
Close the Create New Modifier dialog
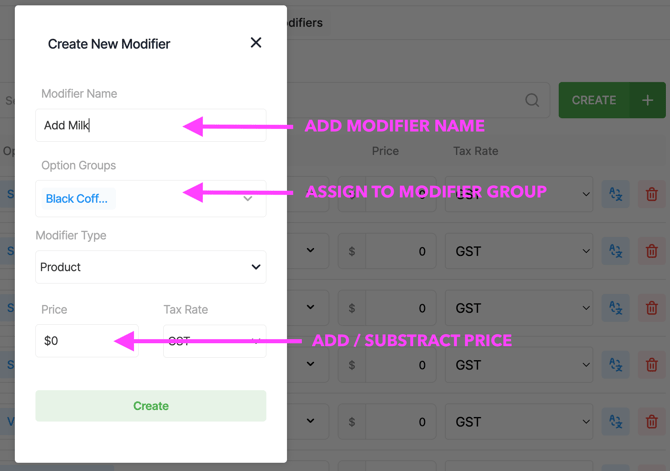tap(256, 42)
